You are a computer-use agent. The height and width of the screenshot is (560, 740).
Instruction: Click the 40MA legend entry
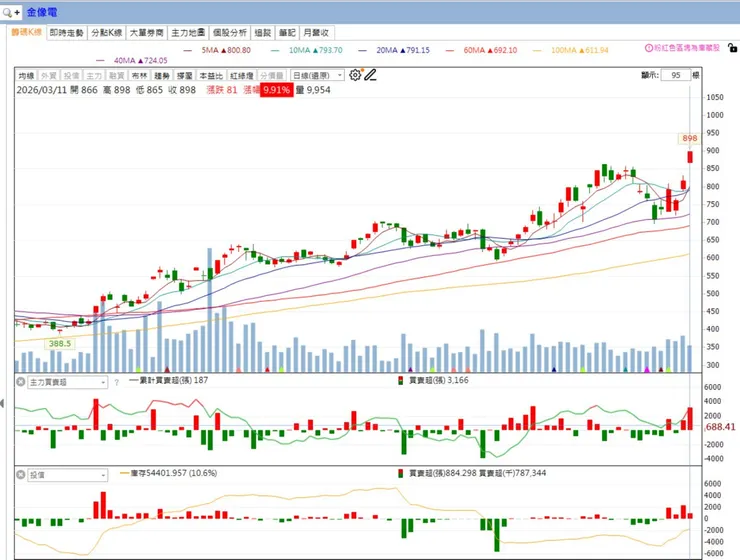tap(132, 60)
